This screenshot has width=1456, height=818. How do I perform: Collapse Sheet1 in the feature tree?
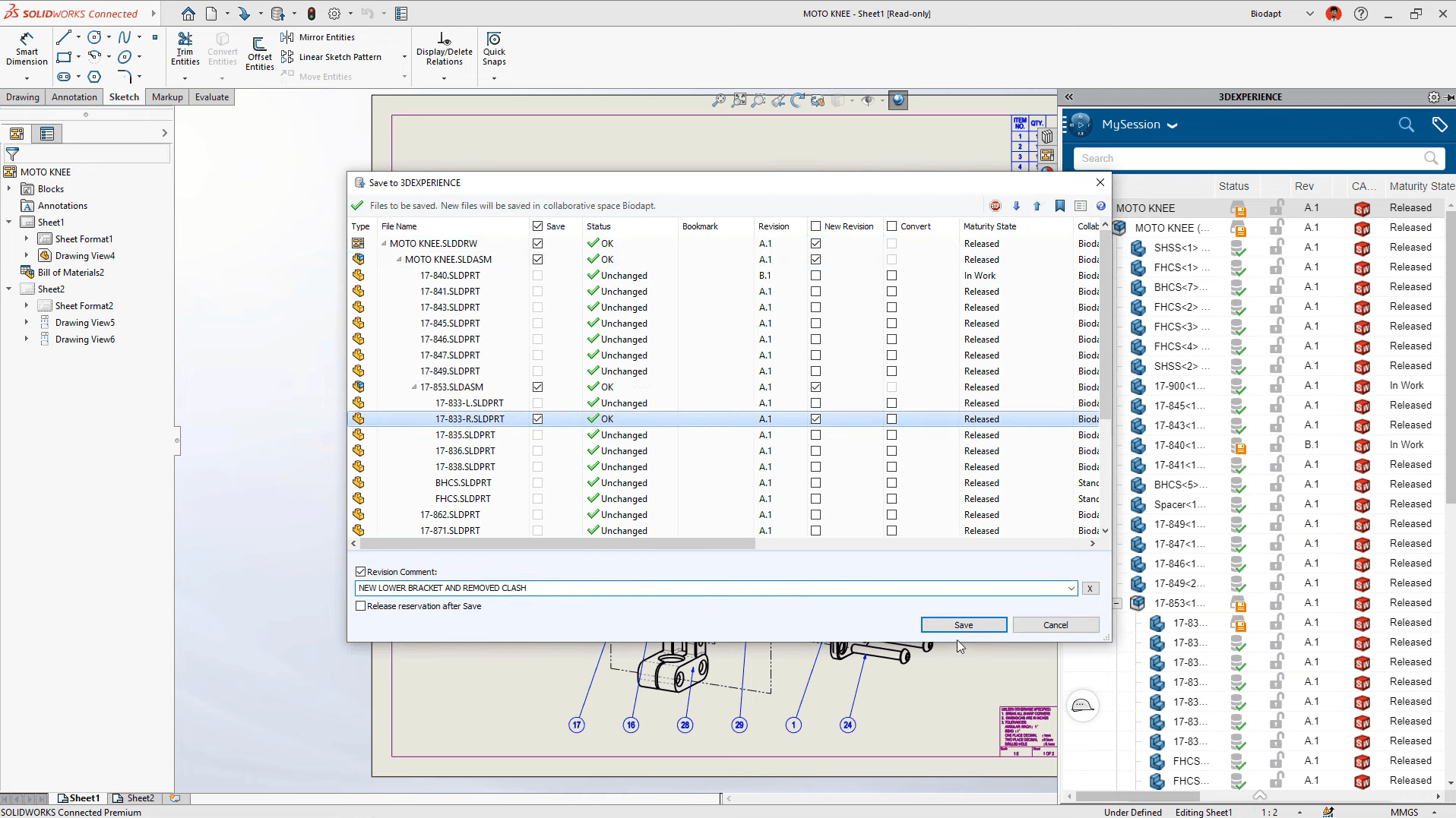9,223
